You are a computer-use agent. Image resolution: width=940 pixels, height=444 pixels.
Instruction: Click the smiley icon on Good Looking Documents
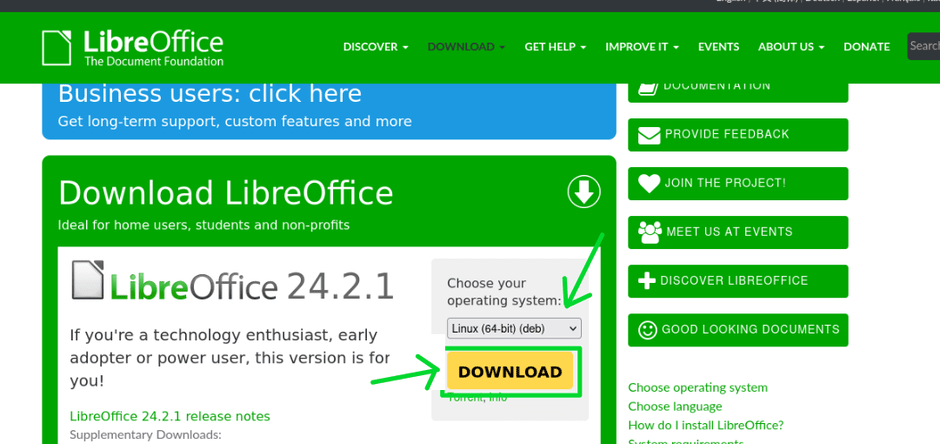(647, 330)
